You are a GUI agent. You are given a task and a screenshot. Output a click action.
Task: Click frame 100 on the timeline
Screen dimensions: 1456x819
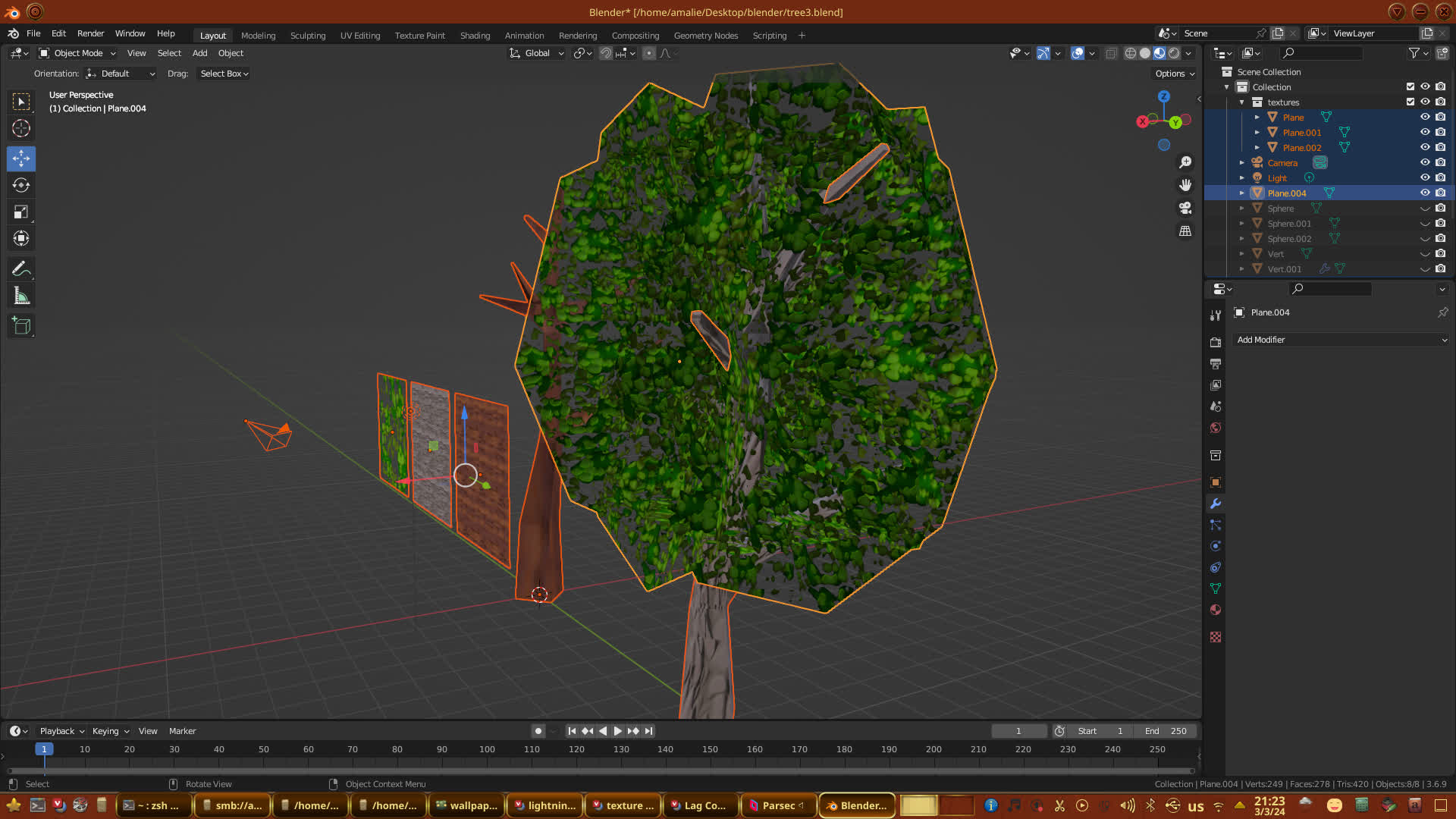487,749
